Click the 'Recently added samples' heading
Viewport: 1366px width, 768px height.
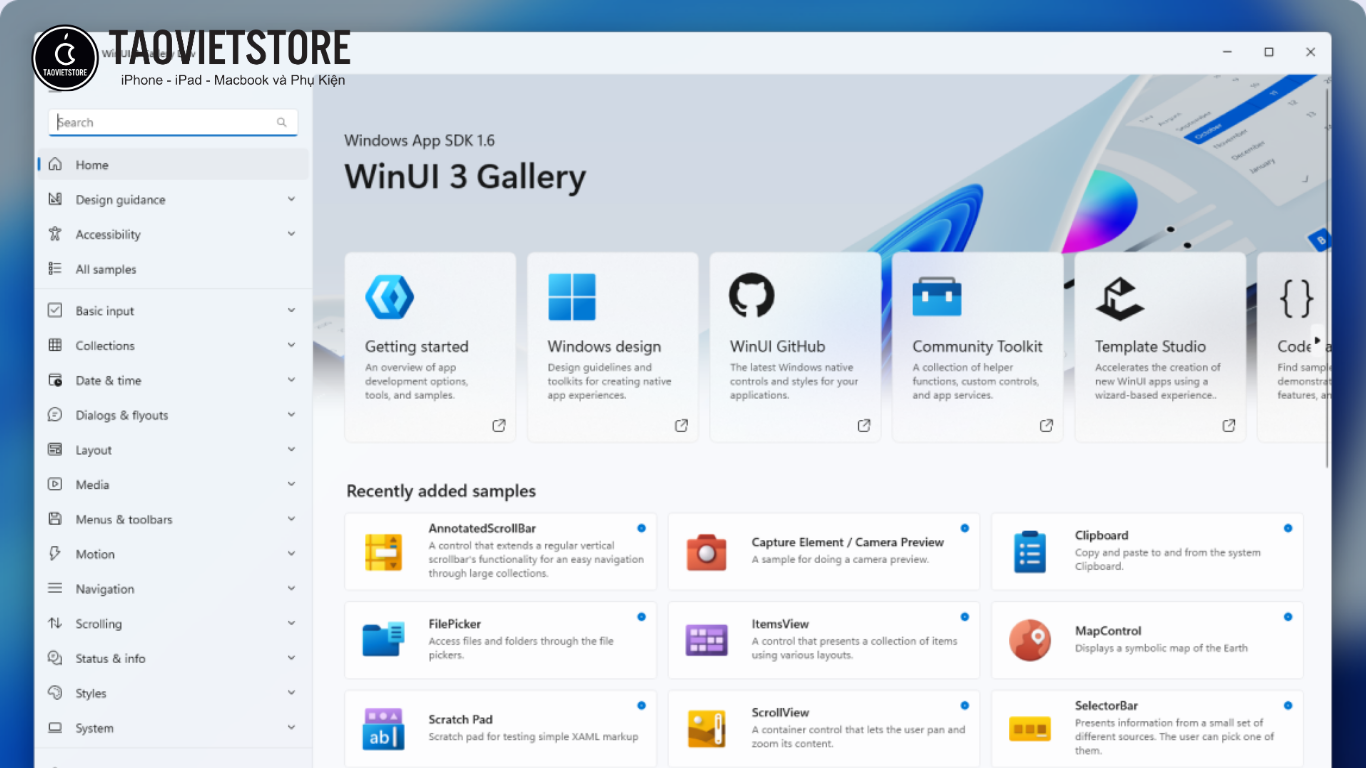point(441,491)
